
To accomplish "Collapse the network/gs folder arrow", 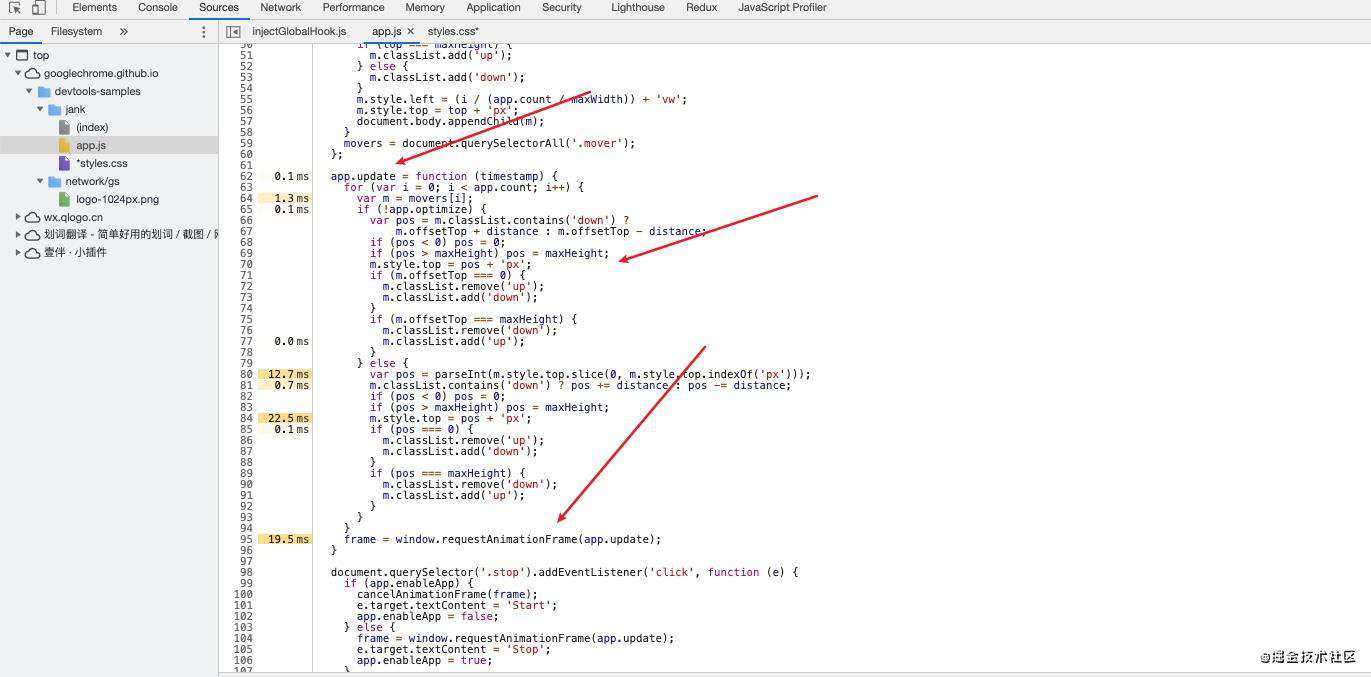I will coord(41,181).
